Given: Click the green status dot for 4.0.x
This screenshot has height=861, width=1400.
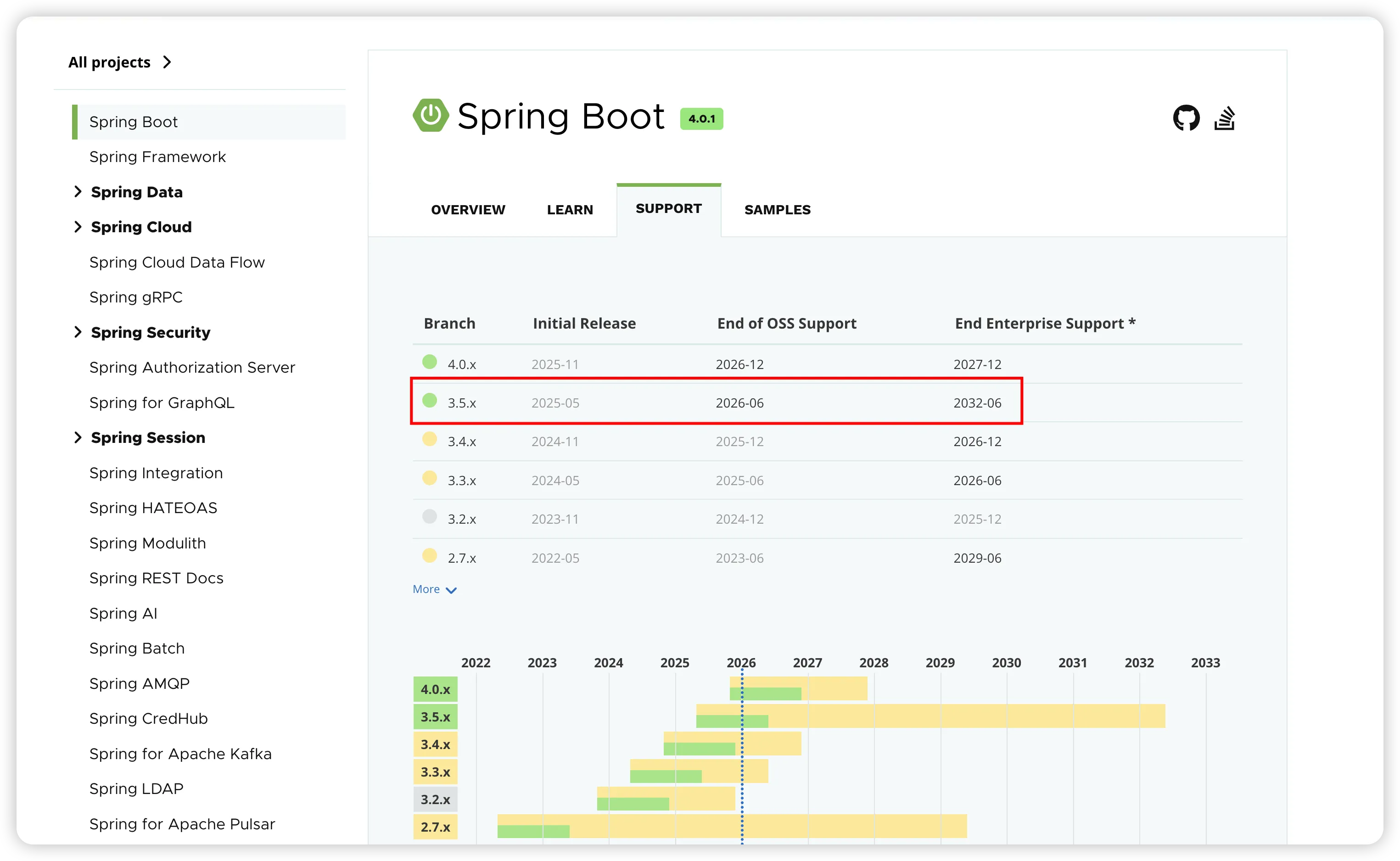Looking at the screenshot, I should click(x=429, y=362).
